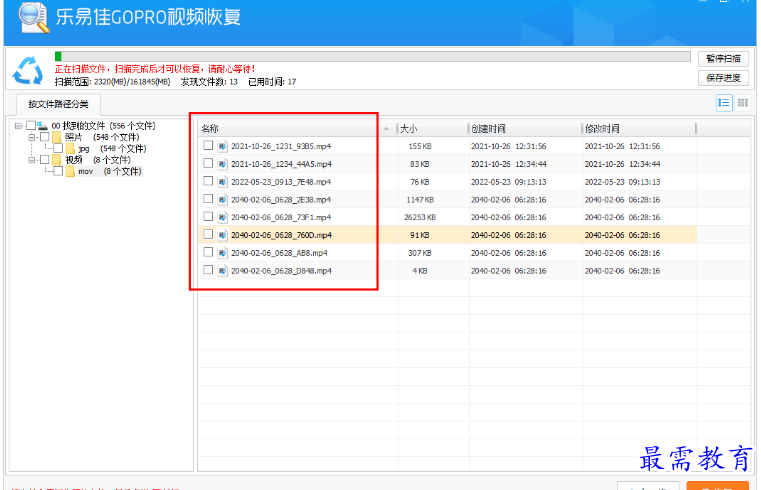761x490 pixels.
Task: Click the sort arrow in 名称 column
Action: (386, 129)
